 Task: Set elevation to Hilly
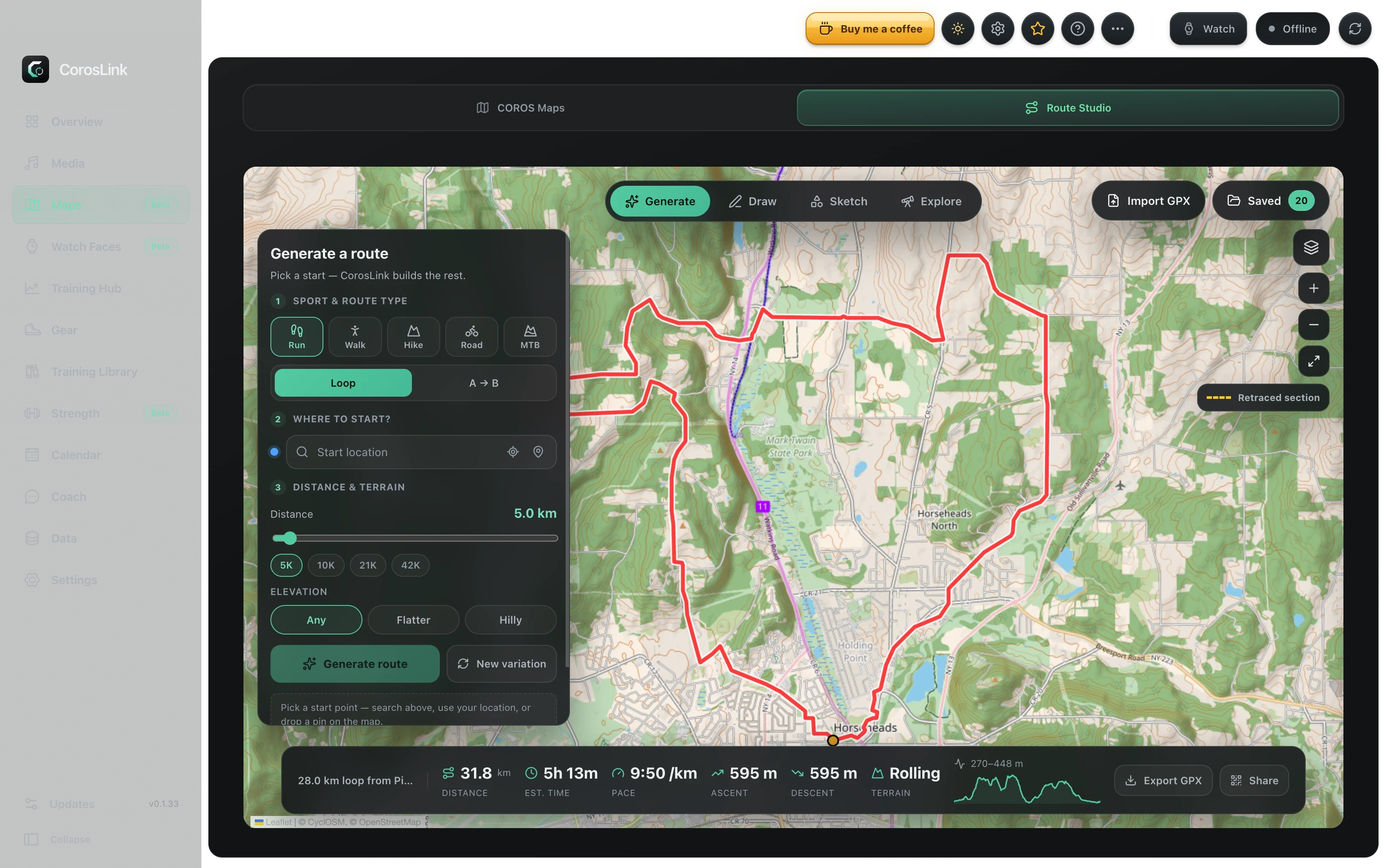510,620
